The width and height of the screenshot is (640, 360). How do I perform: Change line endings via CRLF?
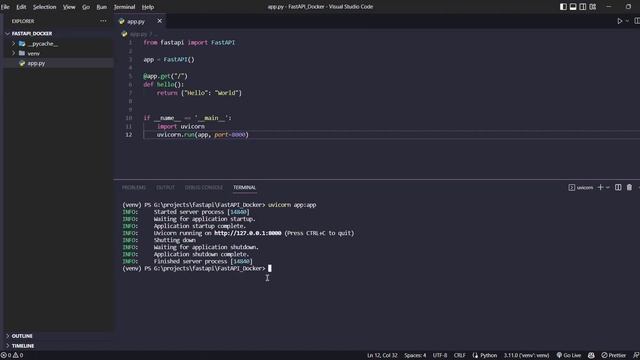(459, 356)
